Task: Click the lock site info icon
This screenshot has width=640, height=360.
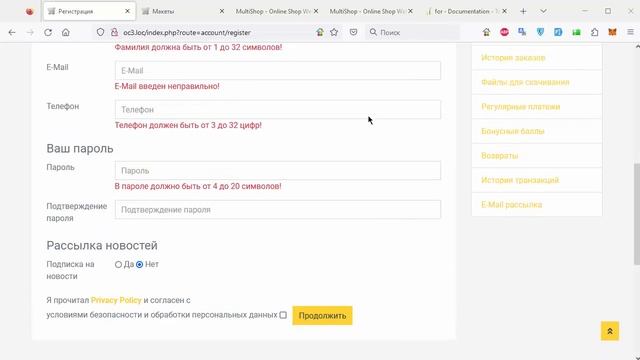Action: coord(114,32)
